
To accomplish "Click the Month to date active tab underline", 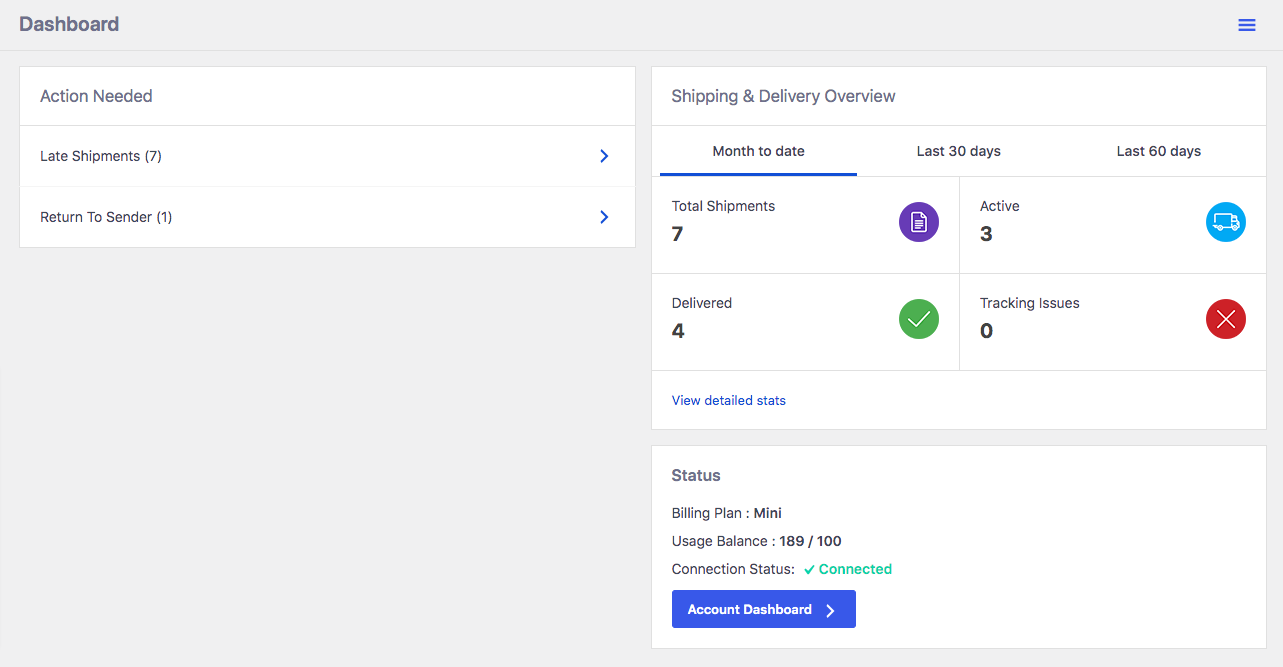I will 757,172.
